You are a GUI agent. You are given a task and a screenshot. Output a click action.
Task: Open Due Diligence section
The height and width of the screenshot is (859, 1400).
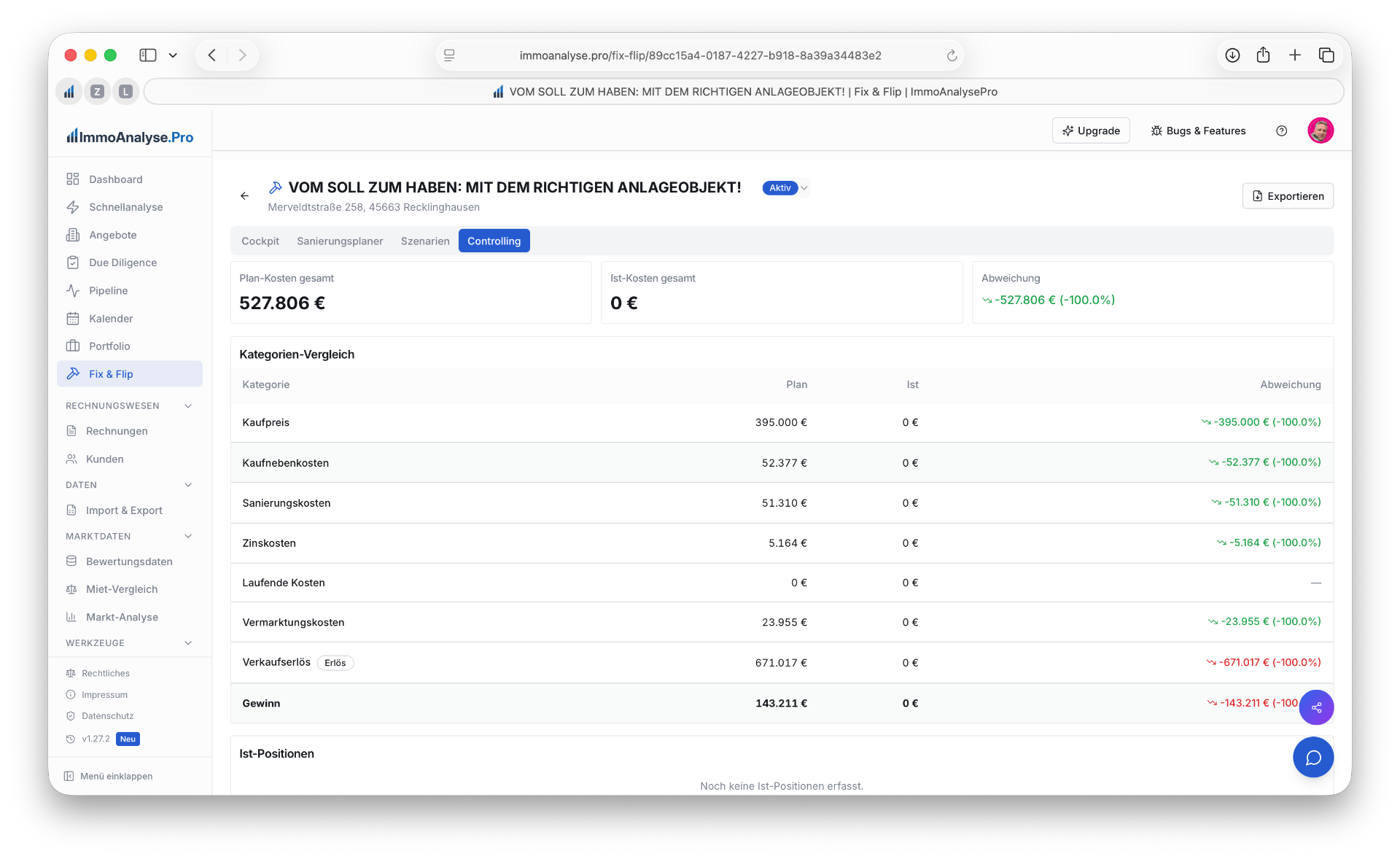click(x=129, y=263)
